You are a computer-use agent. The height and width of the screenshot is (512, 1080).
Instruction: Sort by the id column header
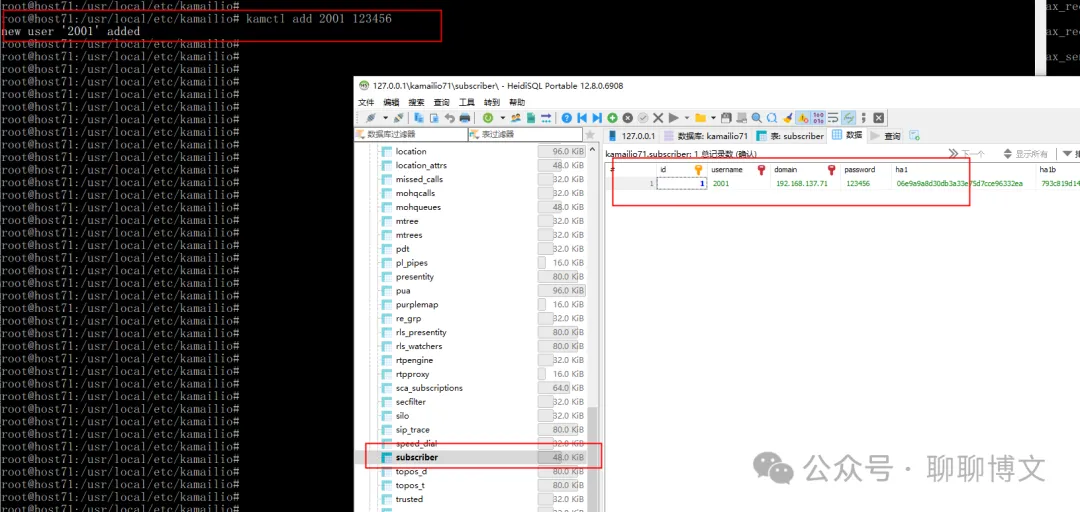coord(681,170)
